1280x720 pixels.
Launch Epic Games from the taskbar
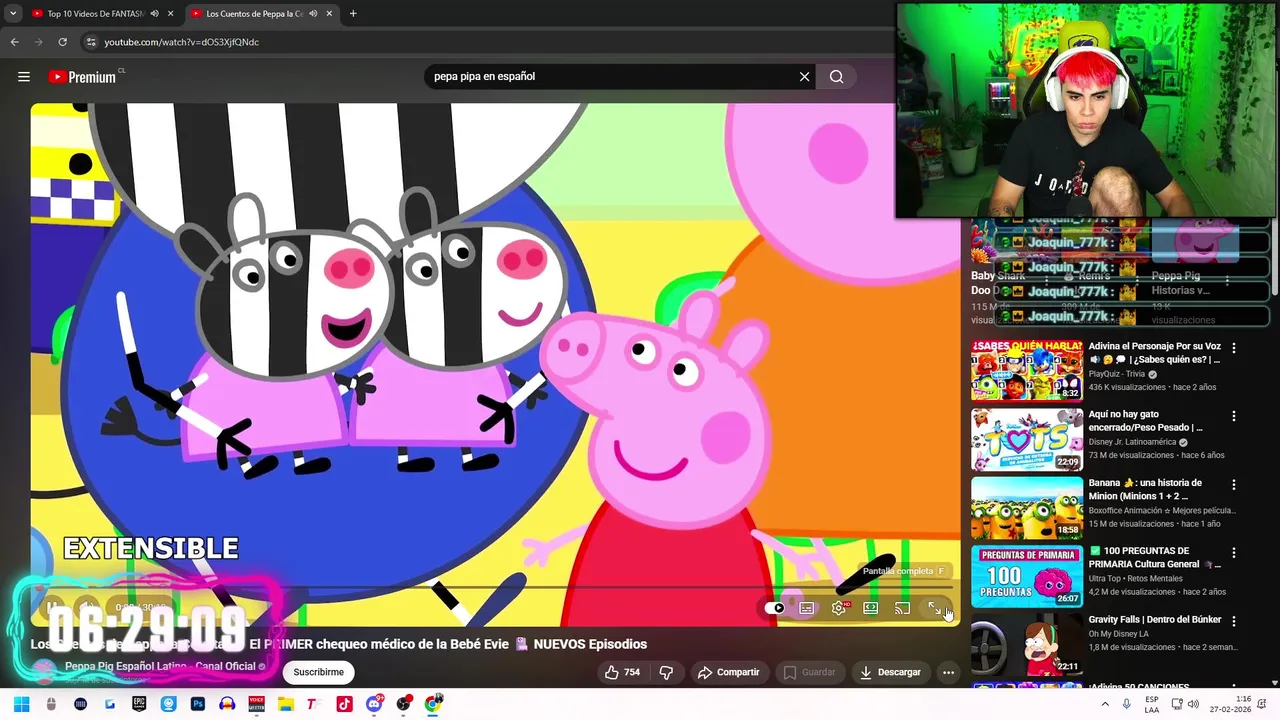pyautogui.click(x=139, y=704)
